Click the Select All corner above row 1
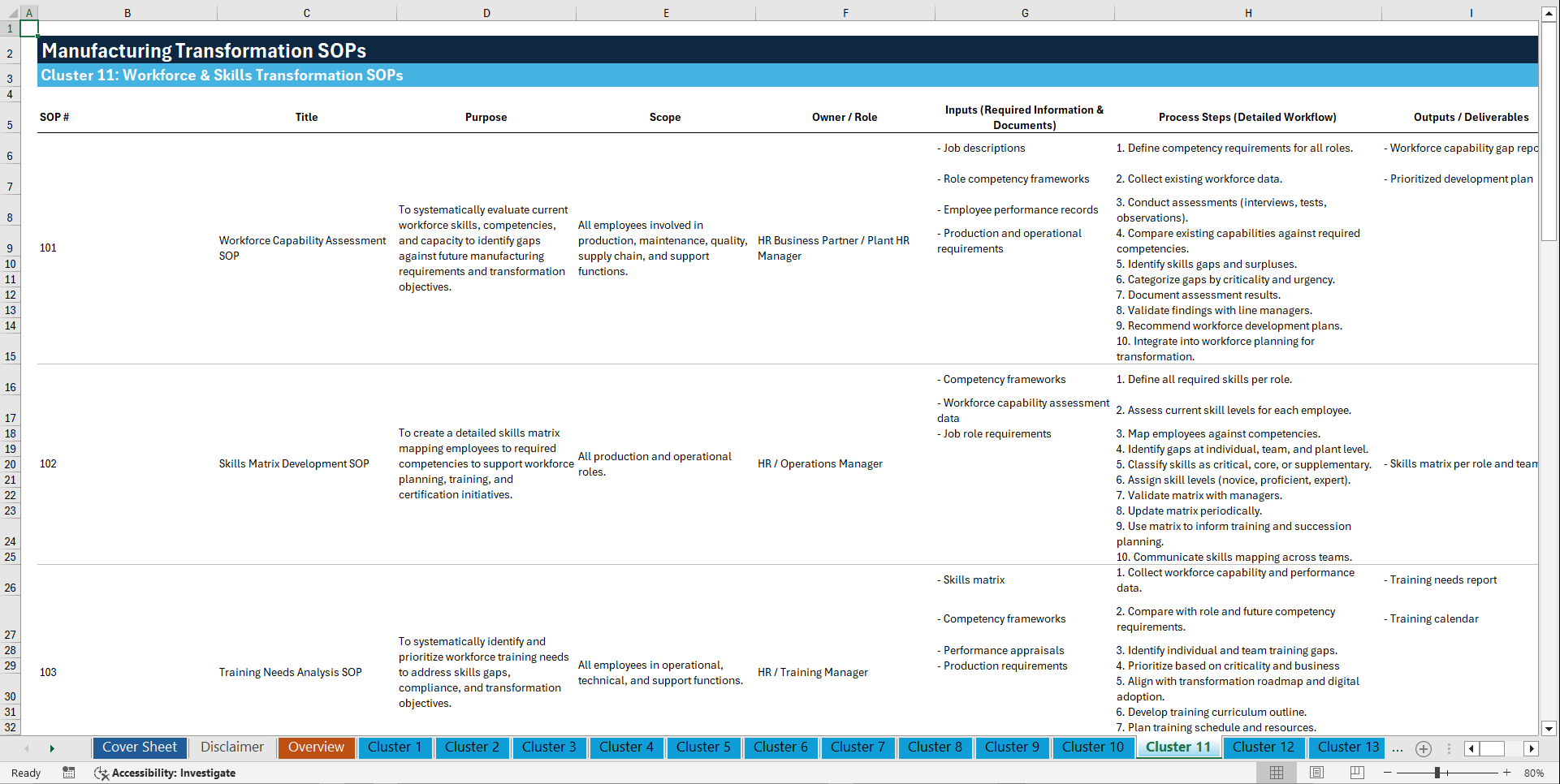The width and height of the screenshot is (1560, 784). coord(11,12)
